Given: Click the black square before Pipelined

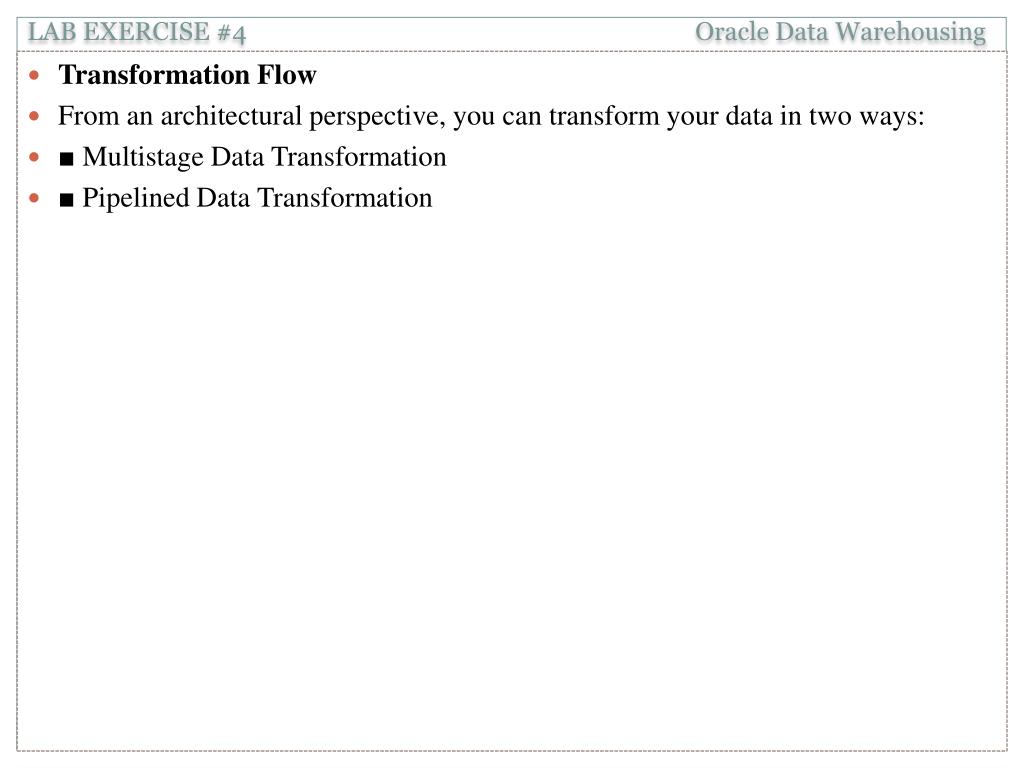Looking at the screenshot, I should (66, 200).
